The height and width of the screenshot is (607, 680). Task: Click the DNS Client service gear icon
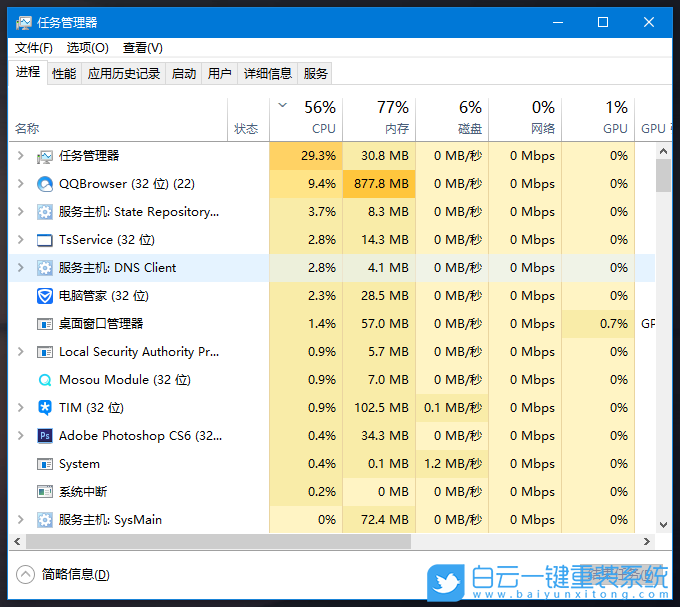[45, 268]
